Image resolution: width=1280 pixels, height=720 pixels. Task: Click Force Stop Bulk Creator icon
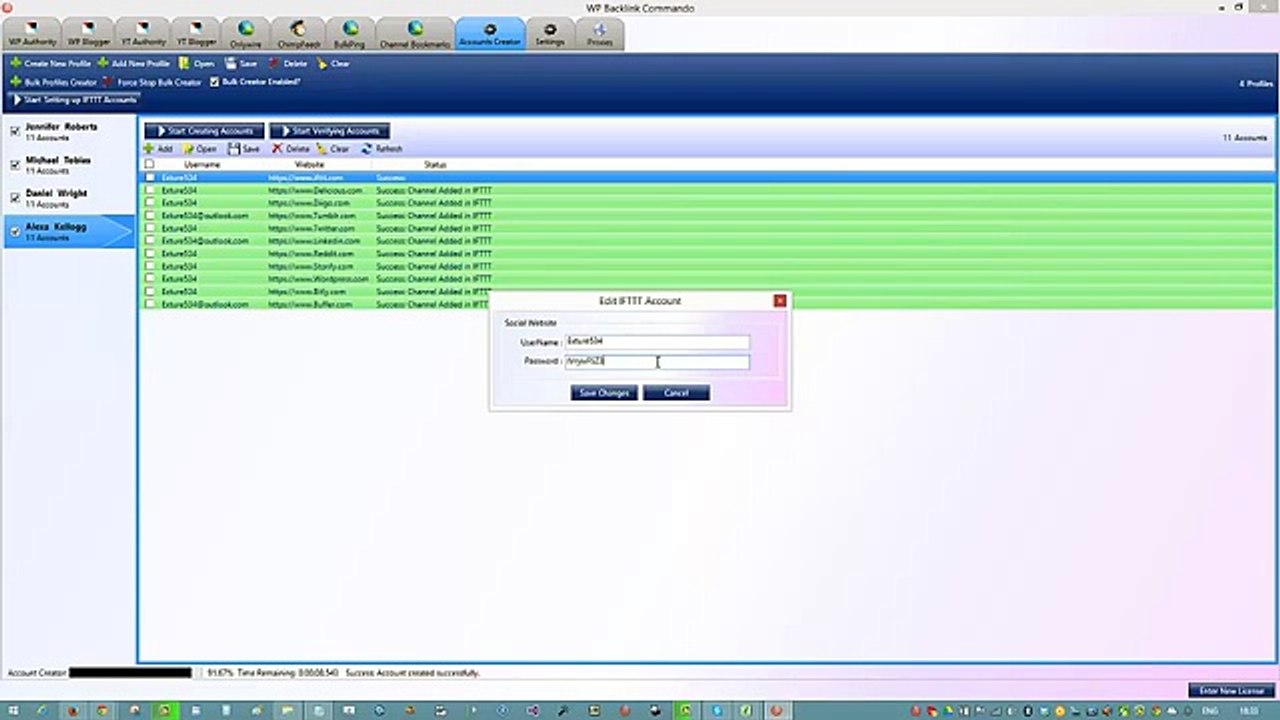[x=108, y=82]
